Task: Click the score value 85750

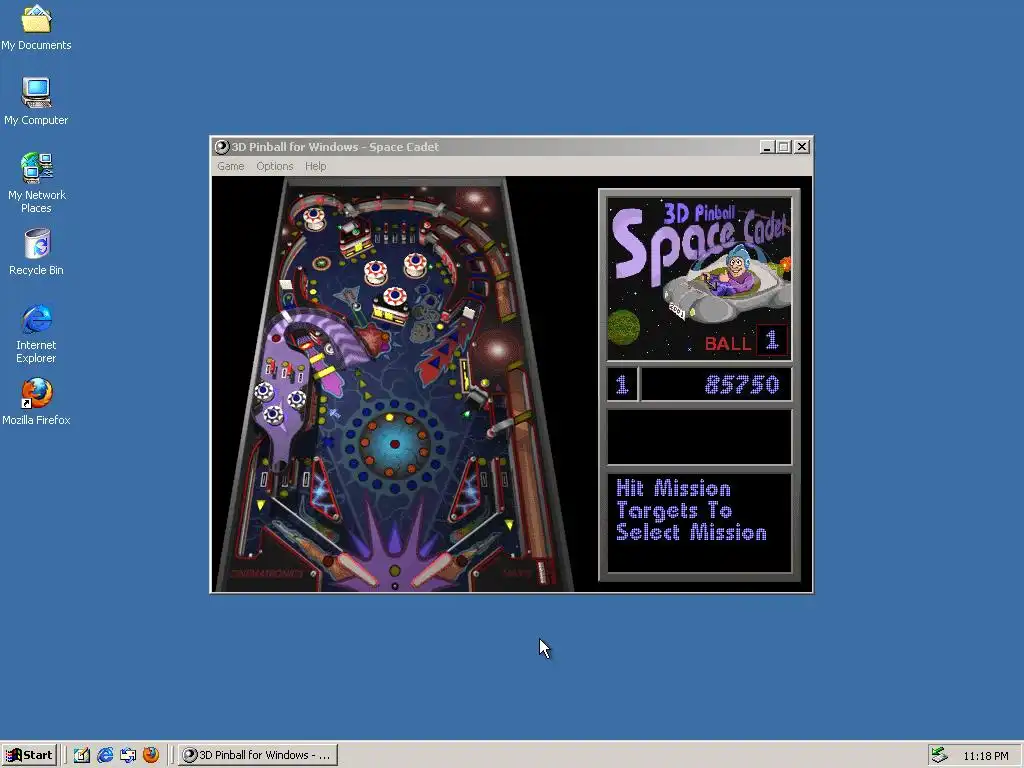Action: [x=742, y=385]
